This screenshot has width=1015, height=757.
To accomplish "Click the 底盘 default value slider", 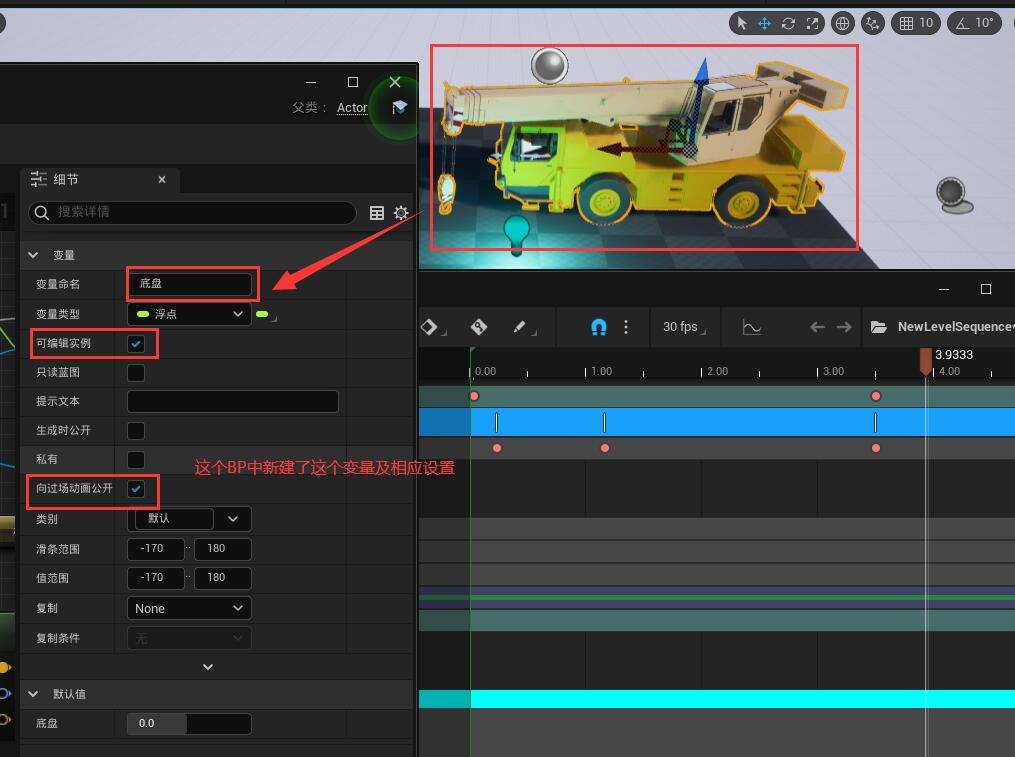I will click(x=189, y=723).
